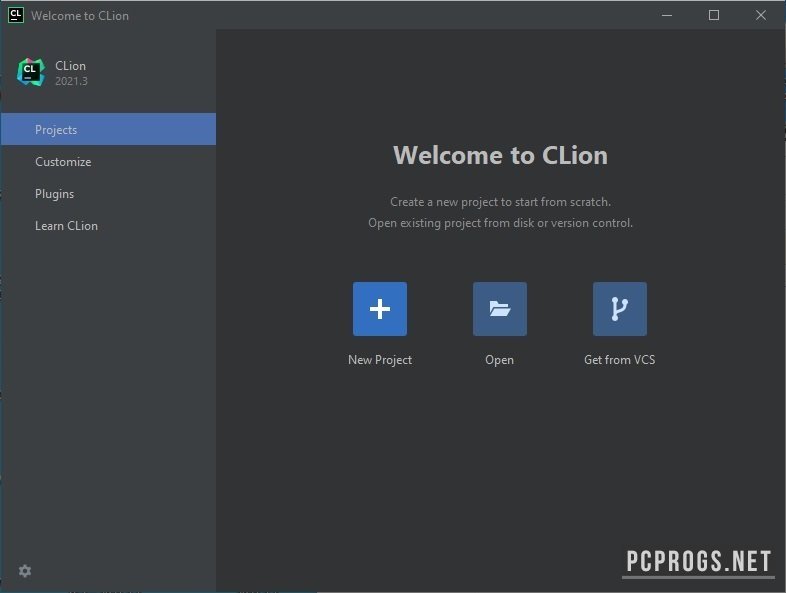Click 'Create a new project to start from scratch.'

point(500,202)
